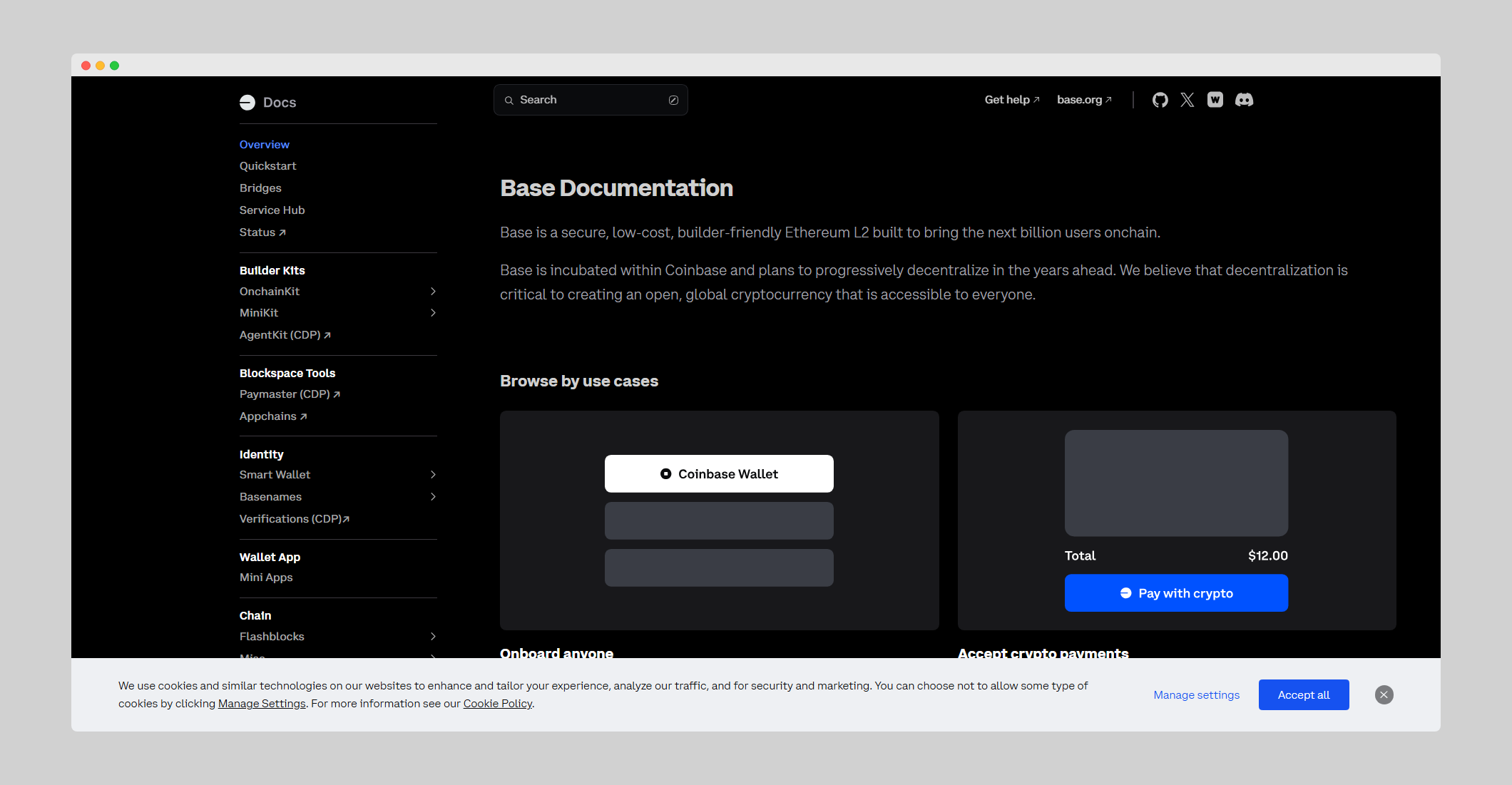Click the Accept all cookies button
The width and height of the screenshot is (1512, 785).
click(x=1304, y=695)
